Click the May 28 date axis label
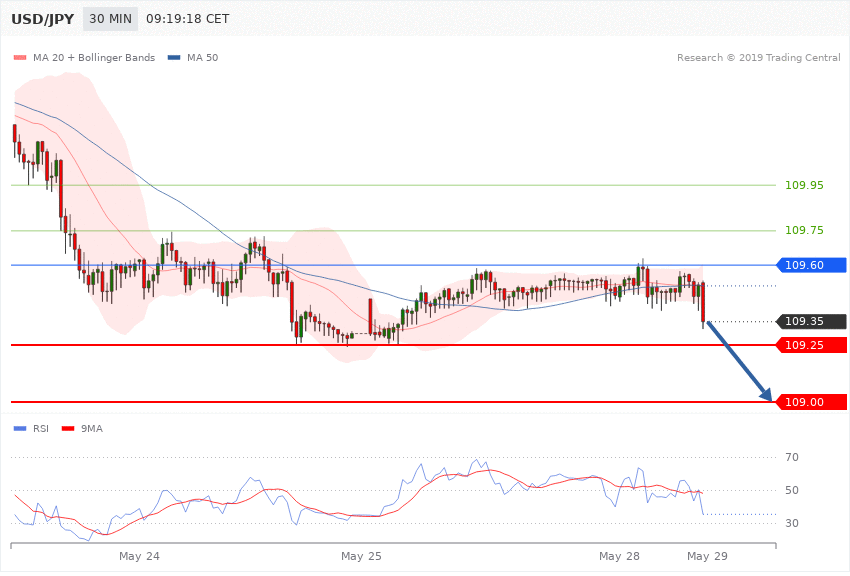The image size is (850, 576). 619,556
